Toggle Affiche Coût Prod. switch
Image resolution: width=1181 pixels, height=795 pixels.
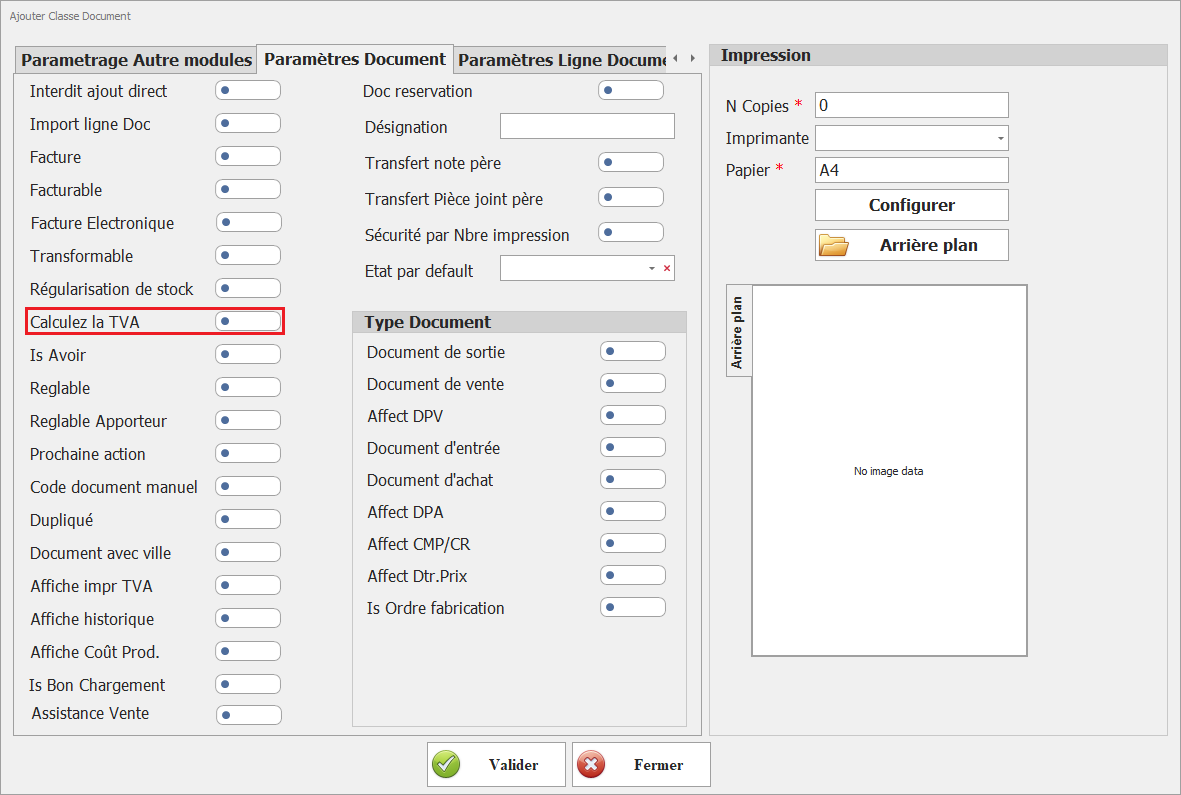coord(248,652)
